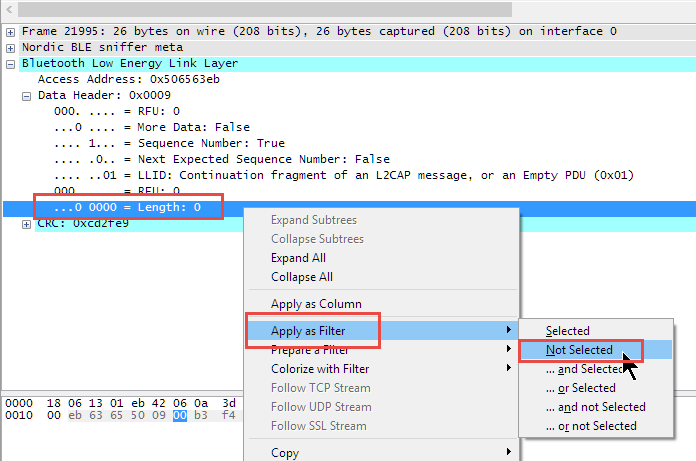Choose Collapse All from context menu
The image size is (696, 461).
301,277
